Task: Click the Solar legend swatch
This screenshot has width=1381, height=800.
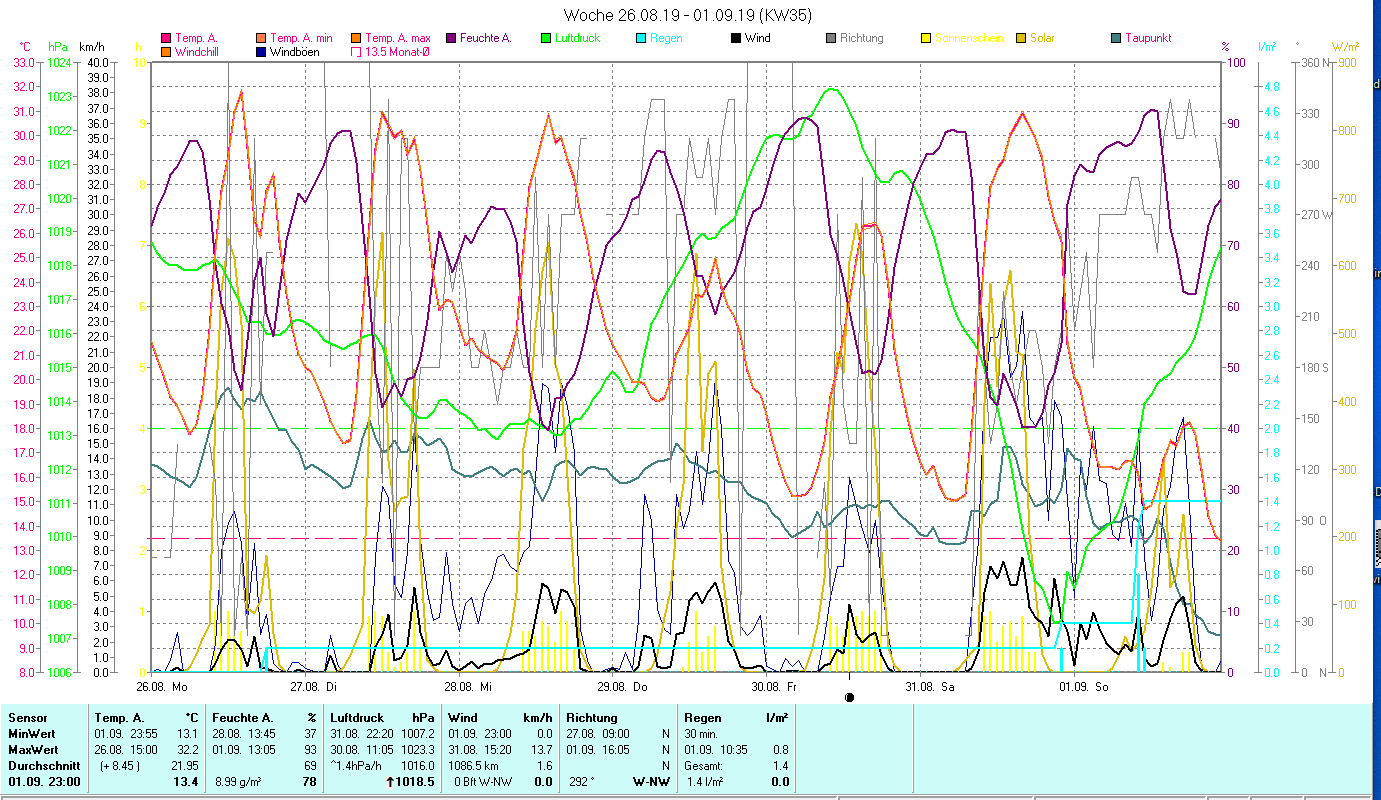Action: pyautogui.click(x=1022, y=38)
